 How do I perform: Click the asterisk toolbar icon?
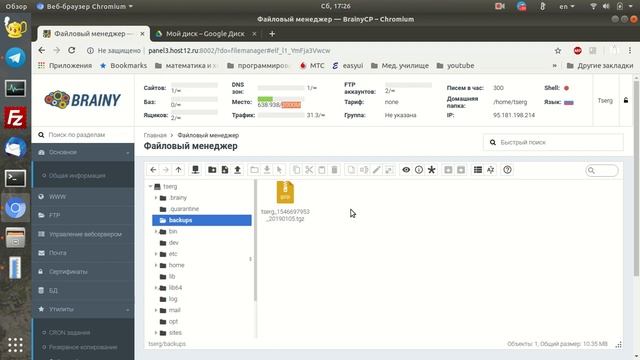(431, 170)
